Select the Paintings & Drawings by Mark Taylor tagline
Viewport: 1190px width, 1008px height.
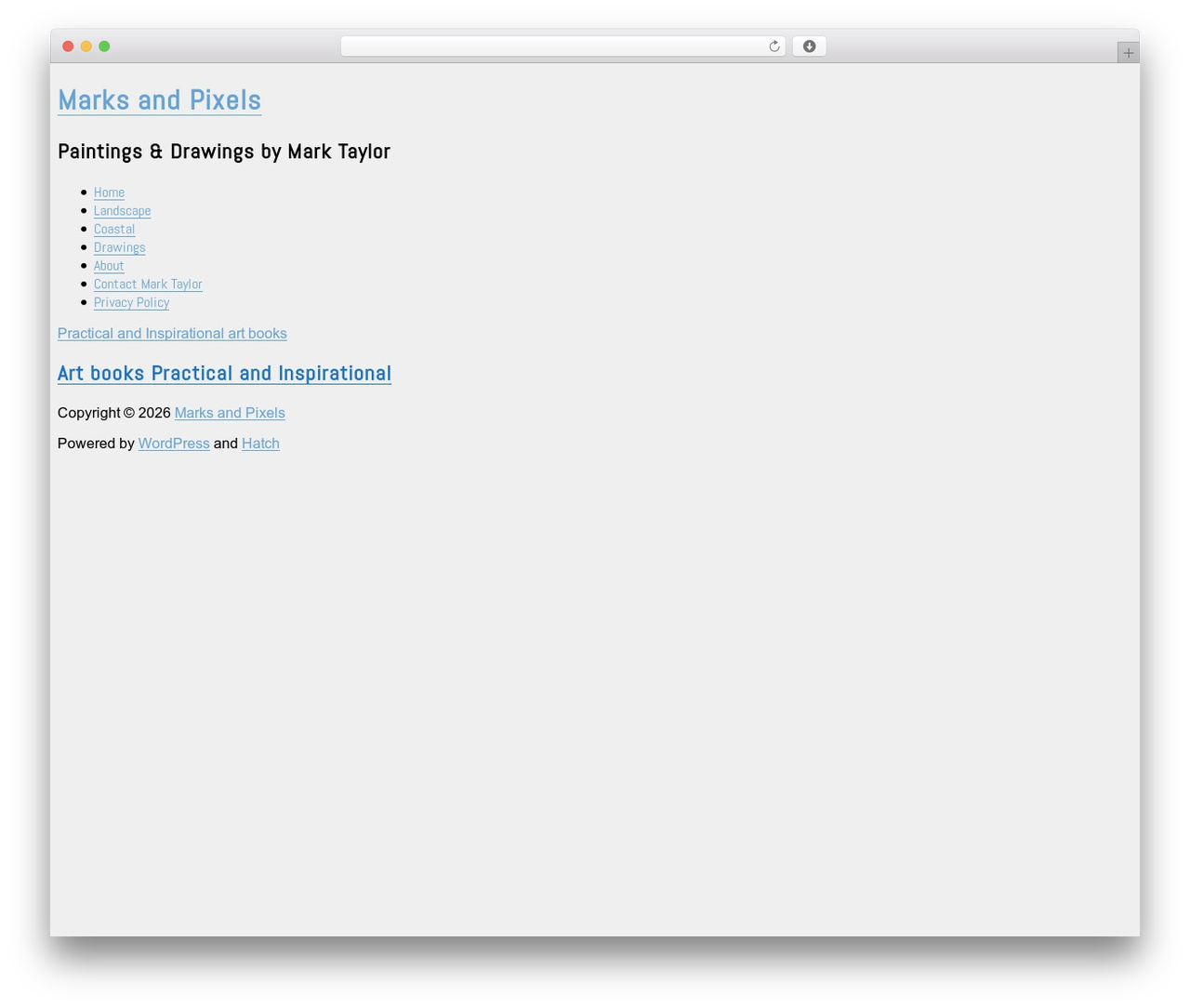(224, 152)
